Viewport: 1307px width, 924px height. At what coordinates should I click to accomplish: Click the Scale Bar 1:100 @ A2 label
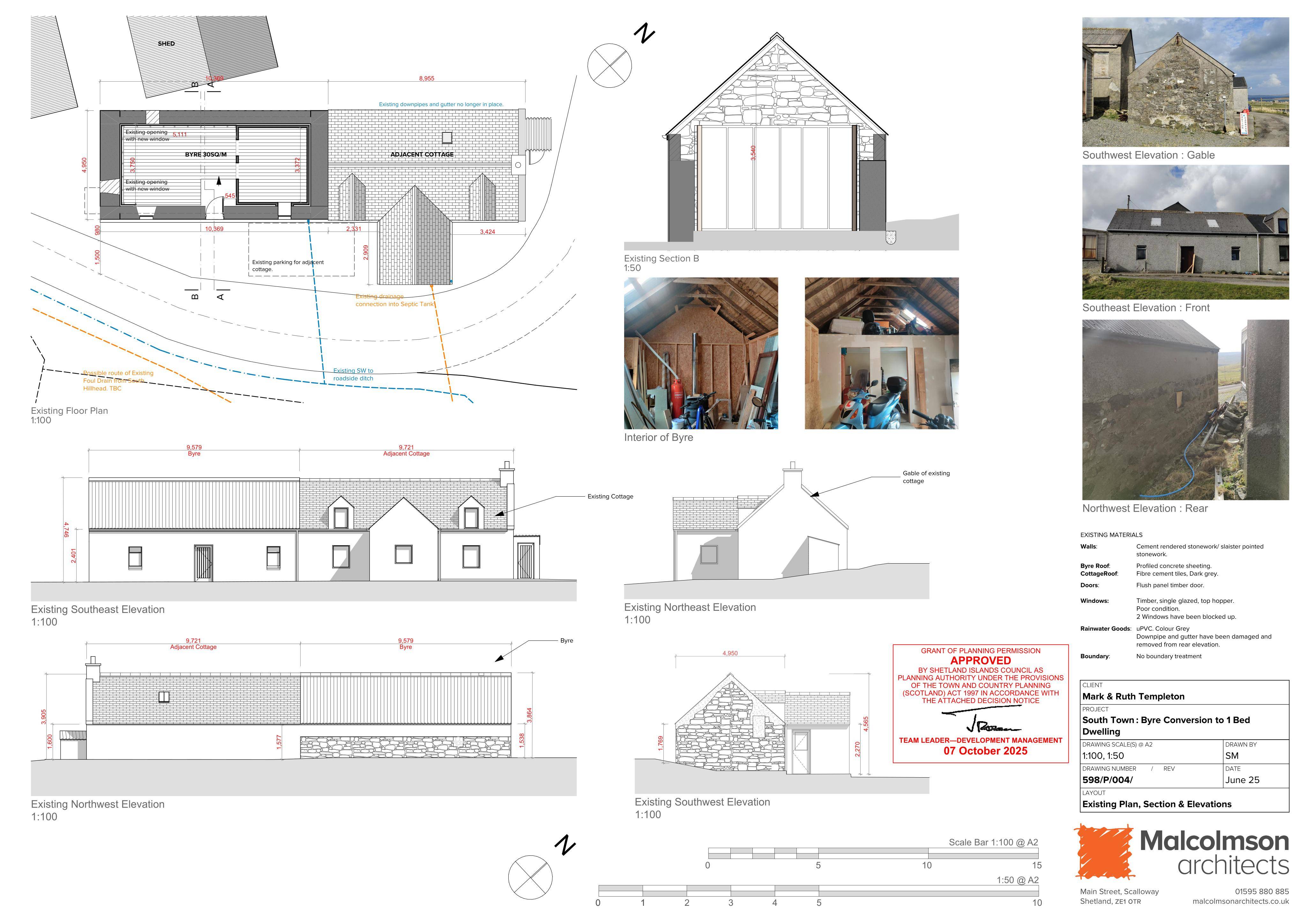[993, 842]
